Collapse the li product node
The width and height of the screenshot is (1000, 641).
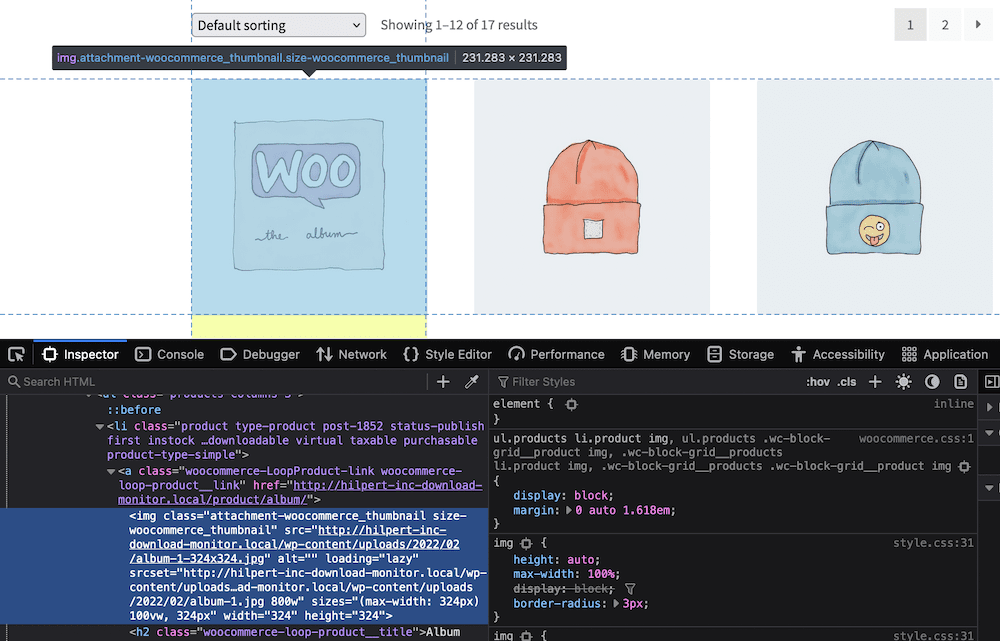point(99,427)
